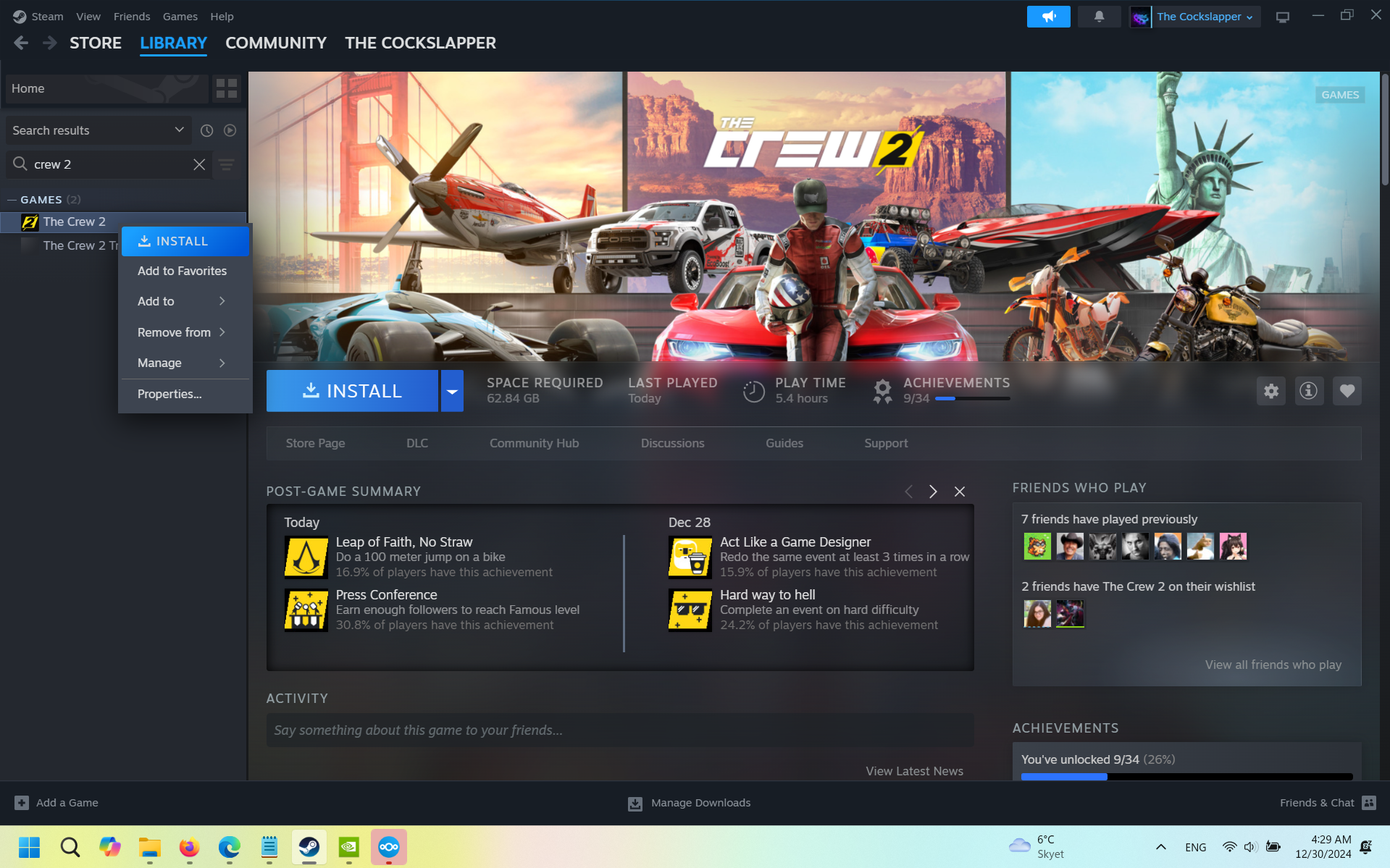Open the Friends & Chat grid icon
The image size is (1390, 868).
click(x=1369, y=803)
